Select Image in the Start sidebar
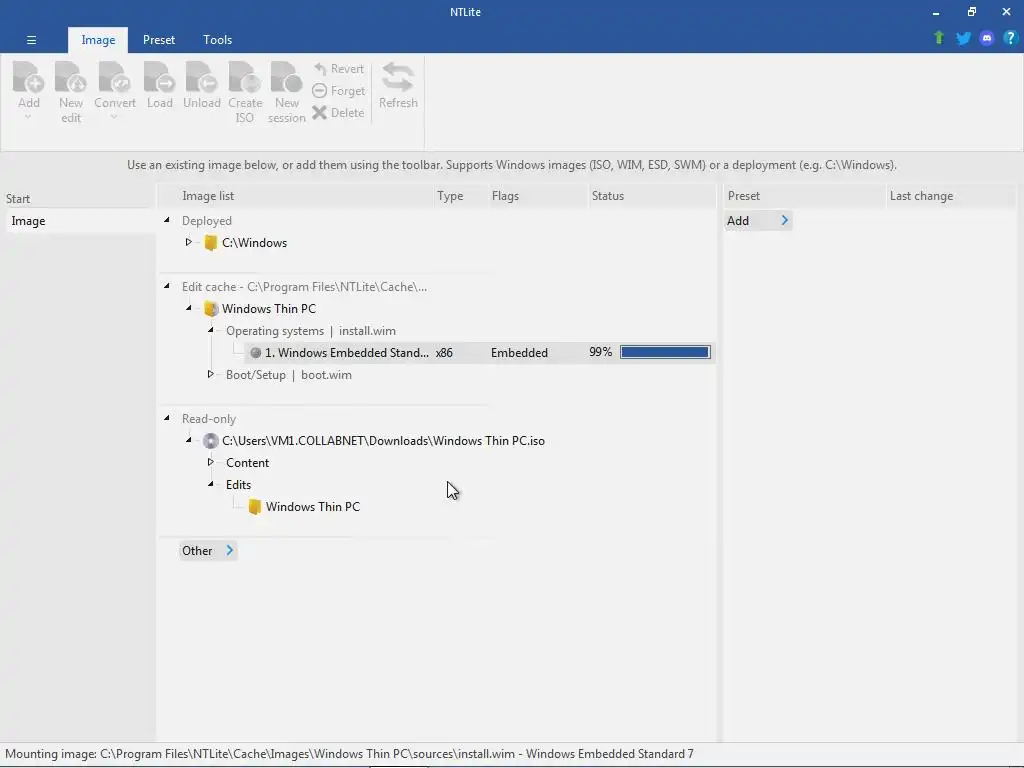This screenshot has height=768, width=1024. point(78,221)
